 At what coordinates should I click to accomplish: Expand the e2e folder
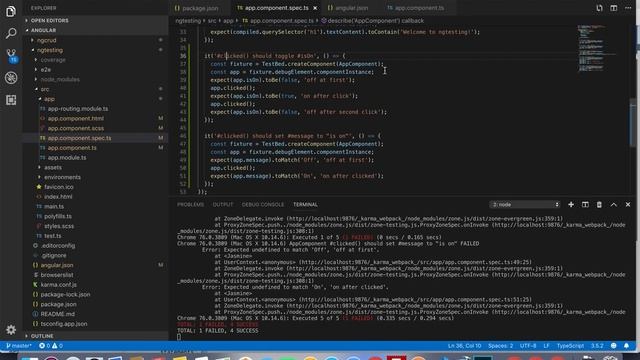click(96, 70)
